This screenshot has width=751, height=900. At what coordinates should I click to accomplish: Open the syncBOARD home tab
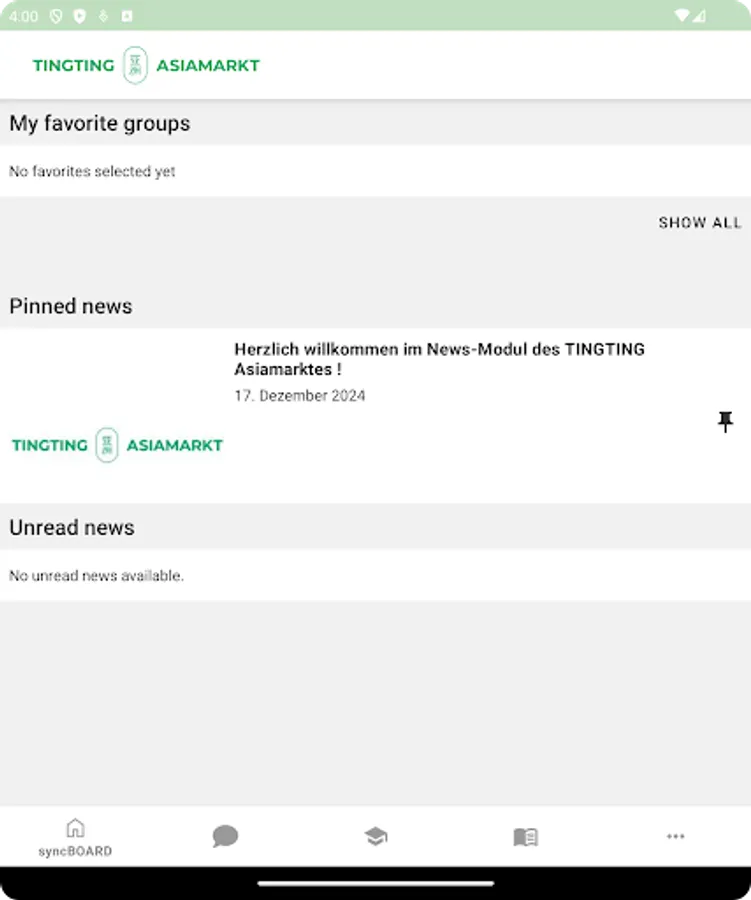coord(75,836)
